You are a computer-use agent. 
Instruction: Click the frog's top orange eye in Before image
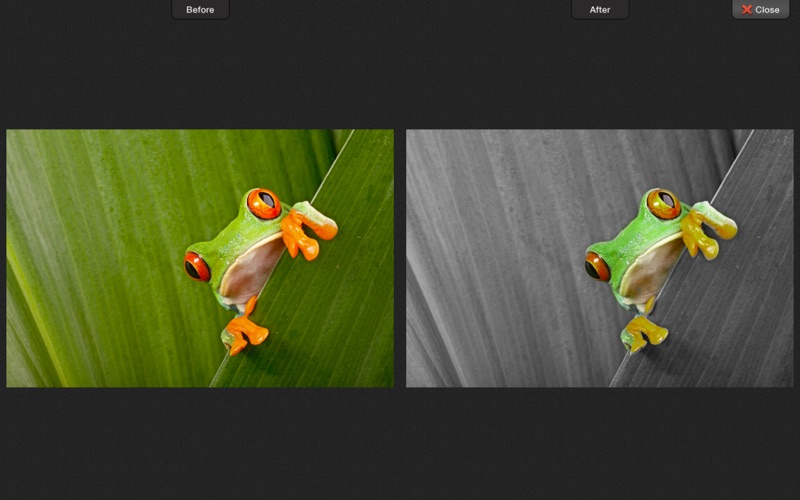click(x=264, y=204)
